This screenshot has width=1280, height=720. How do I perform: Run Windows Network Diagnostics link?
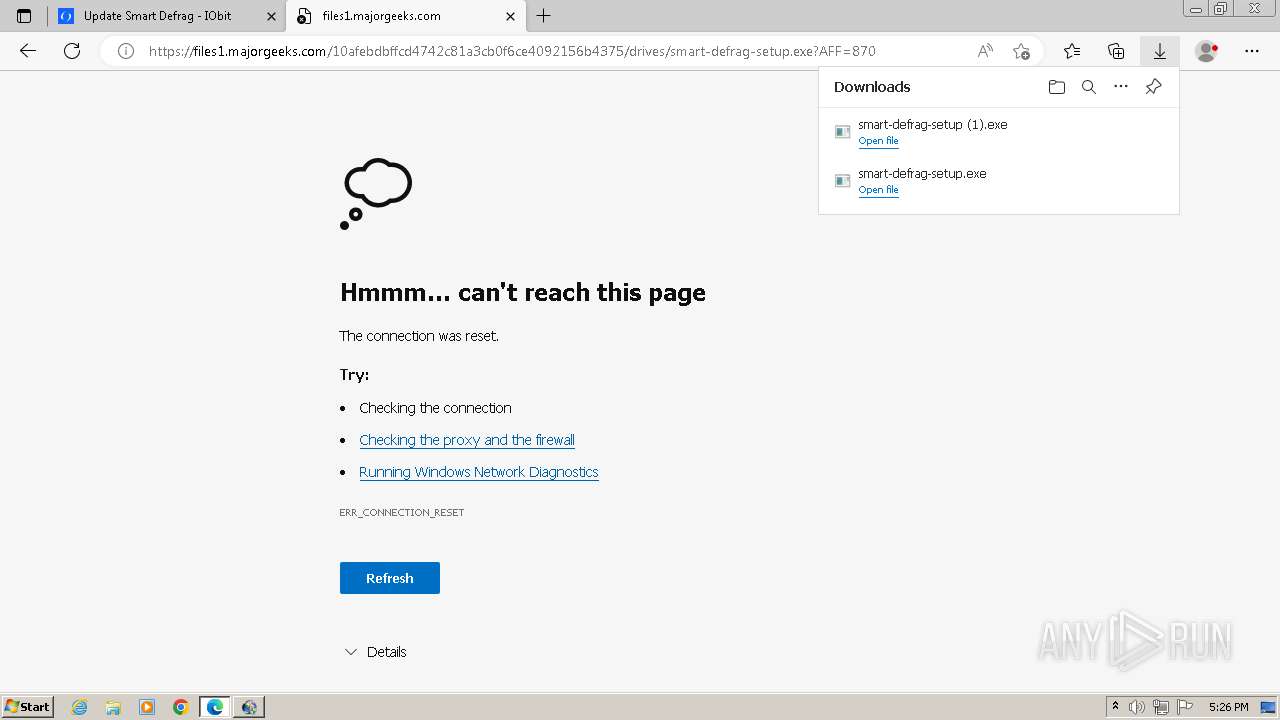pos(479,472)
